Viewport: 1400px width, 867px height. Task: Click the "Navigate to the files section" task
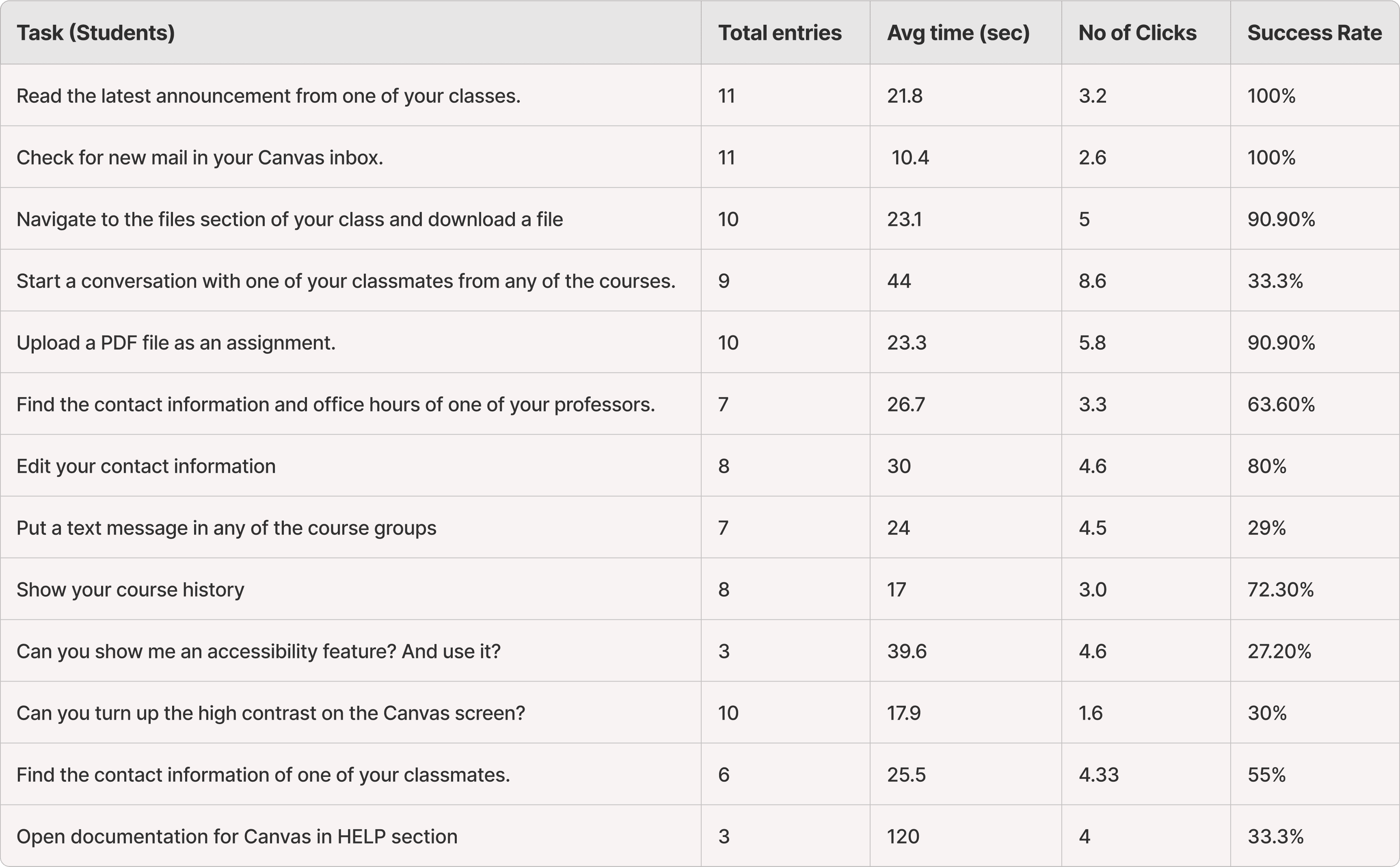290,219
